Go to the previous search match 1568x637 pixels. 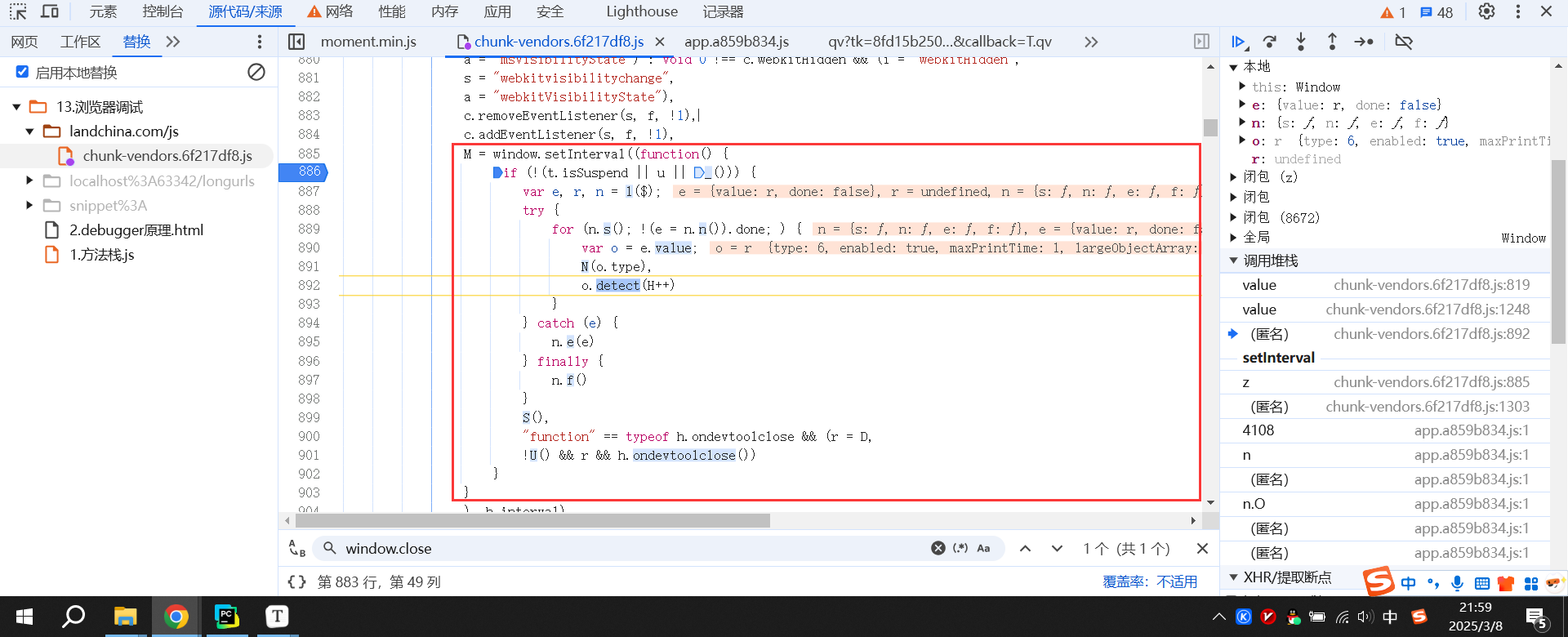click(x=1025, y=548)
